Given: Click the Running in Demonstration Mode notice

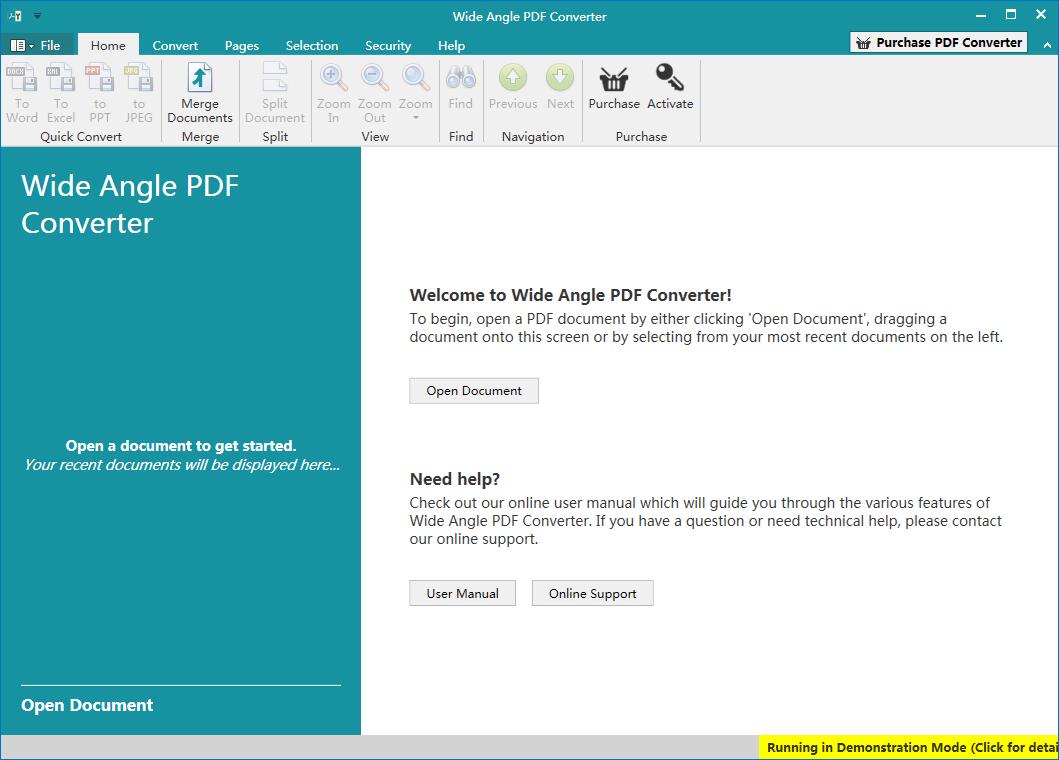Looking at the screenshot, I should pyautogui.click(x=911, y=747).
